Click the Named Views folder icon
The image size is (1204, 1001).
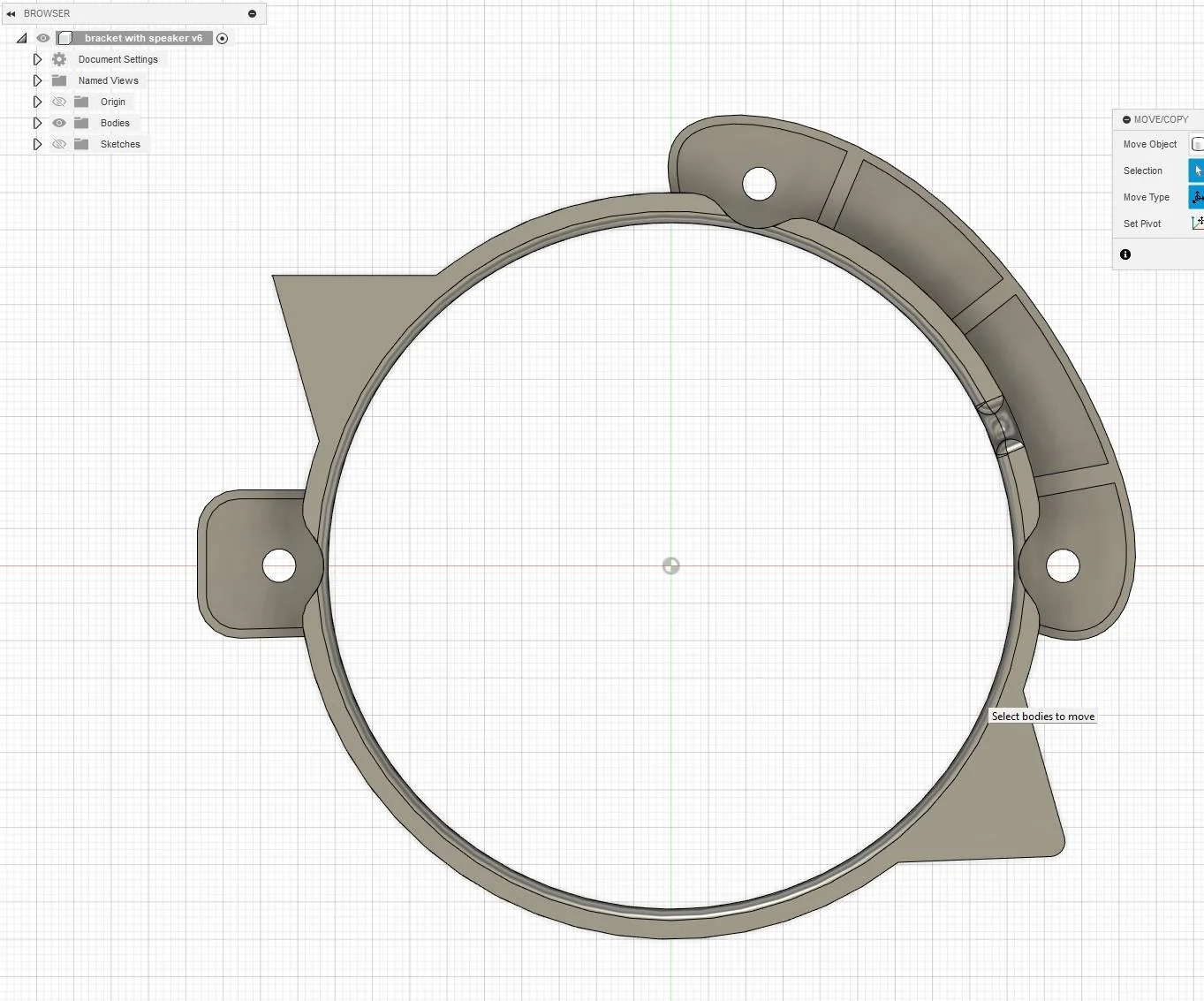pos(59,80)
